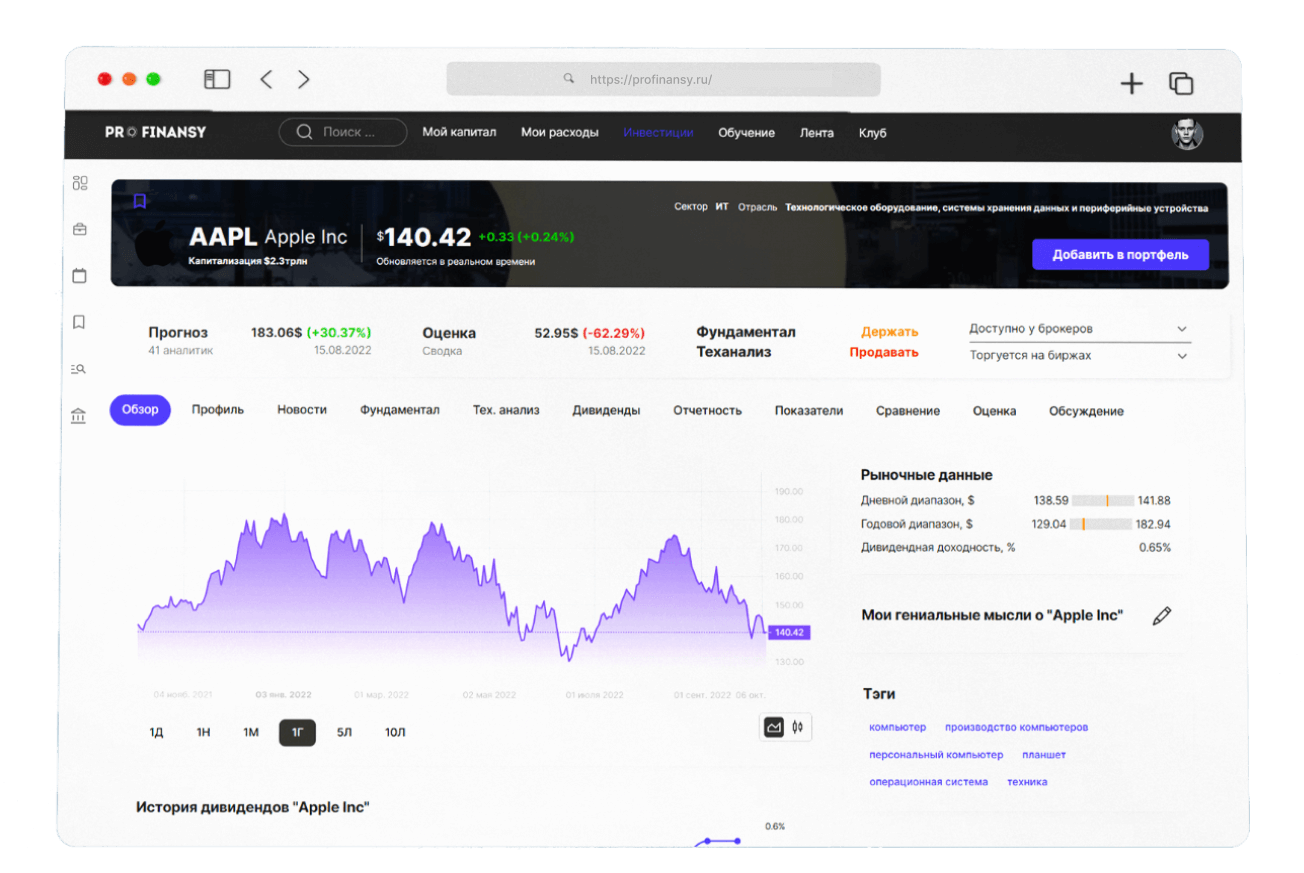The height and width of the screenshot is (873, 1304).
Task: Open the briefcase portfolio icon in the sidebar
Action: click(x=80, y=229)
